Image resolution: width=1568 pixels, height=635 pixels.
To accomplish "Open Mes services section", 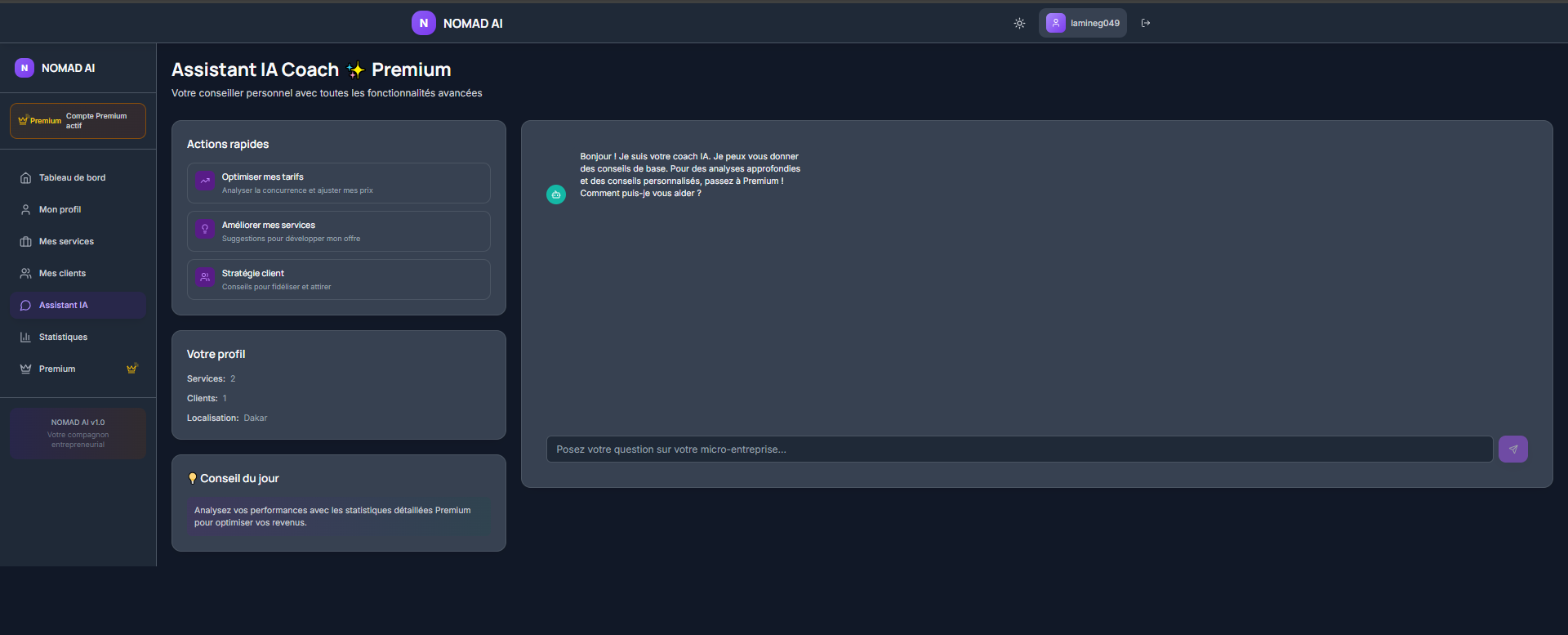I will coord(78,241).
